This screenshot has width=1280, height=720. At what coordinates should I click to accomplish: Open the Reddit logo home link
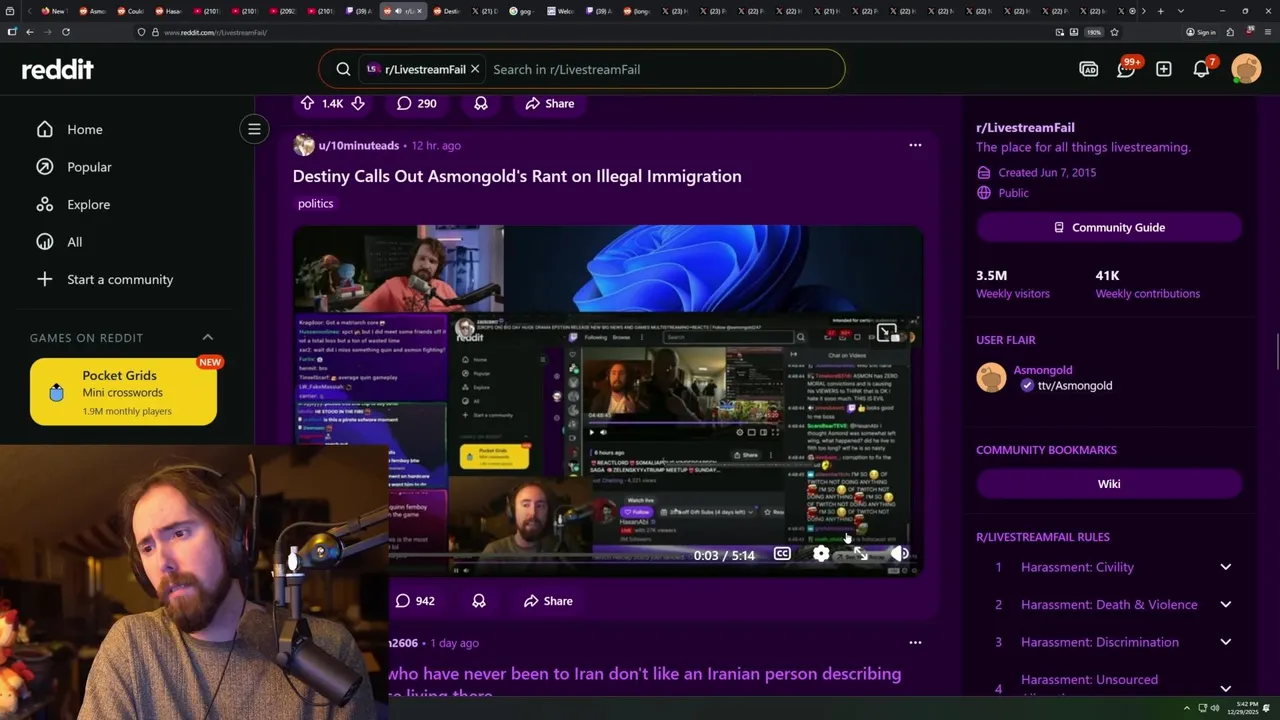(x=58, y=69)
